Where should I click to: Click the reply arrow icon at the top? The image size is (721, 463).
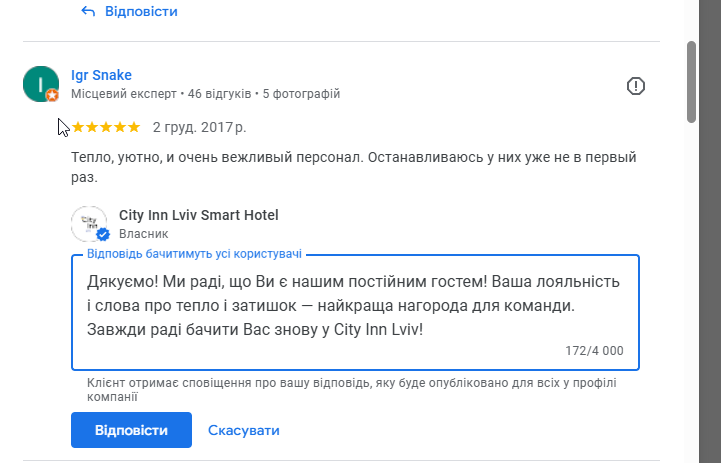[88, 12]
